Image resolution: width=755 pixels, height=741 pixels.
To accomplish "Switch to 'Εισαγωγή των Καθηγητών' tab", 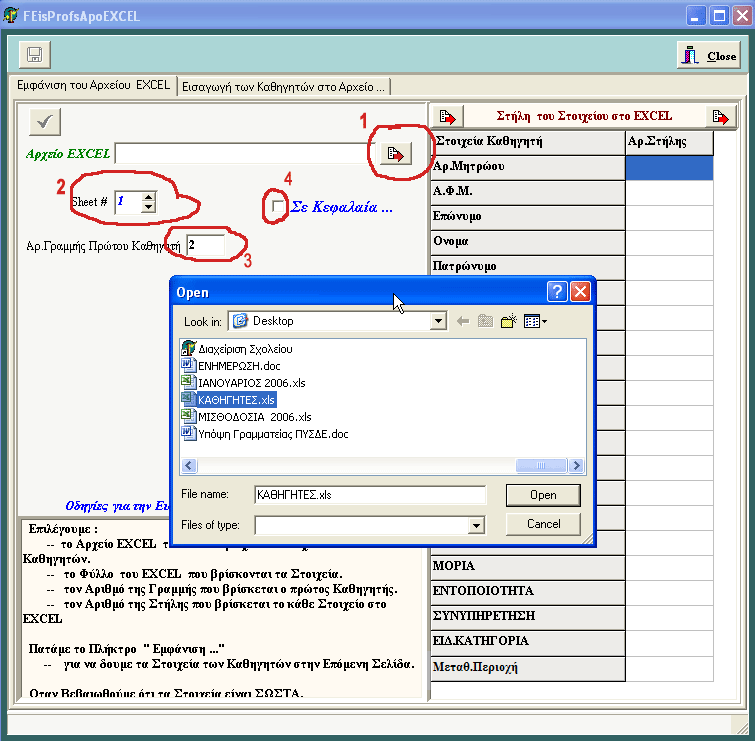I will 284,86.
